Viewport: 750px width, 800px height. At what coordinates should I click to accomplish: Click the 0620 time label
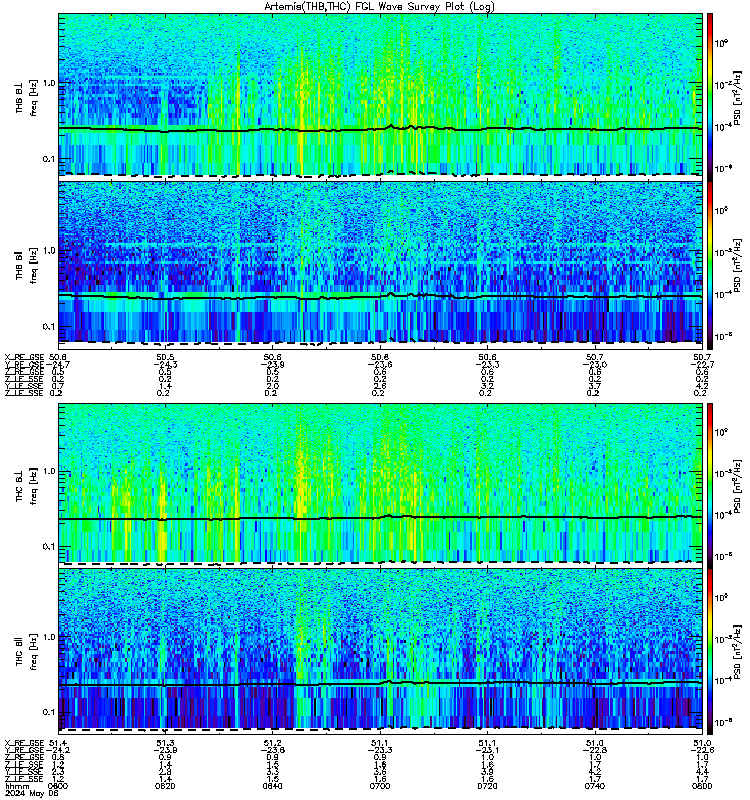click(165, 786)
